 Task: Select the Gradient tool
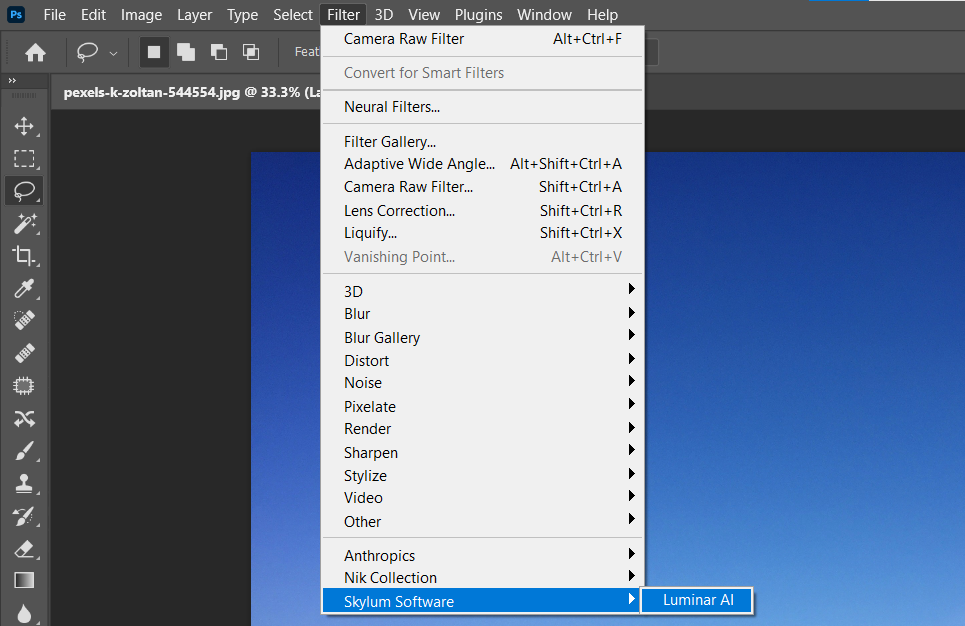point(24,580)
